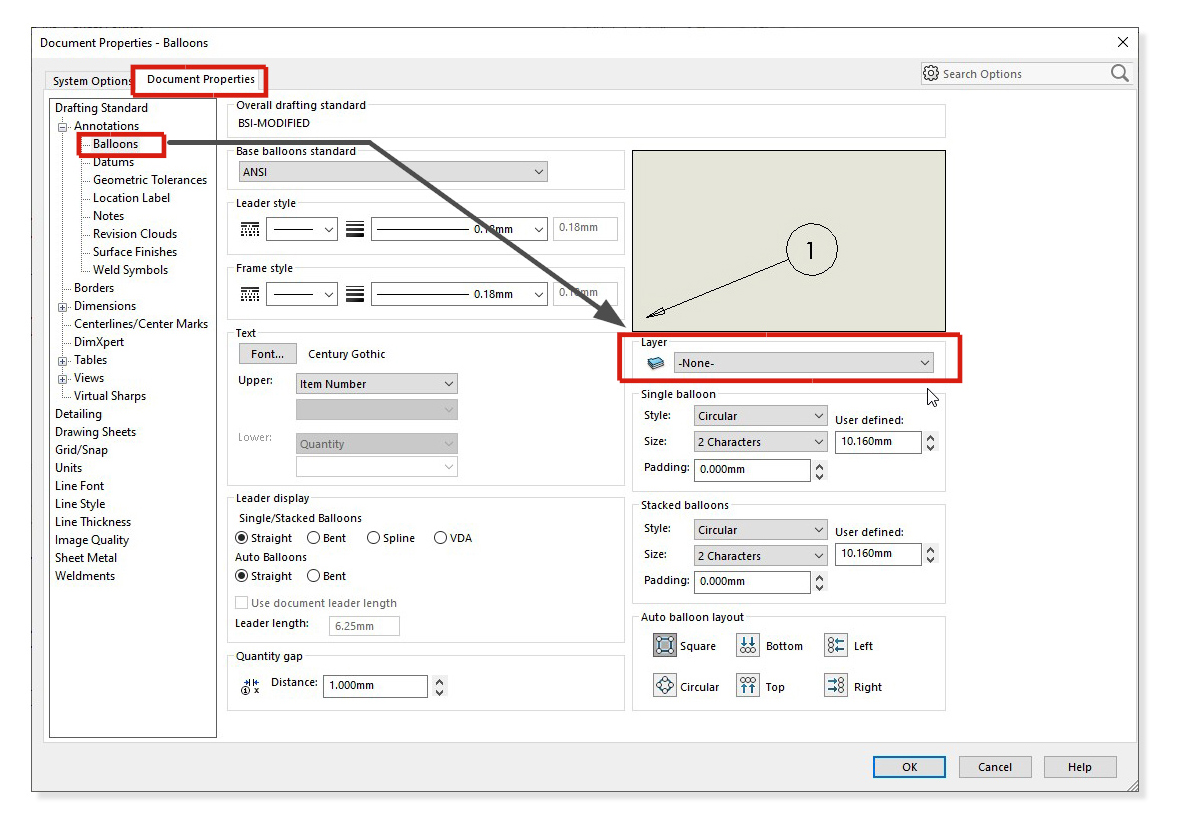The image size is (1181, 824).
Task: Open the Base balloons standard dropdown
Action: coord(392,172)
